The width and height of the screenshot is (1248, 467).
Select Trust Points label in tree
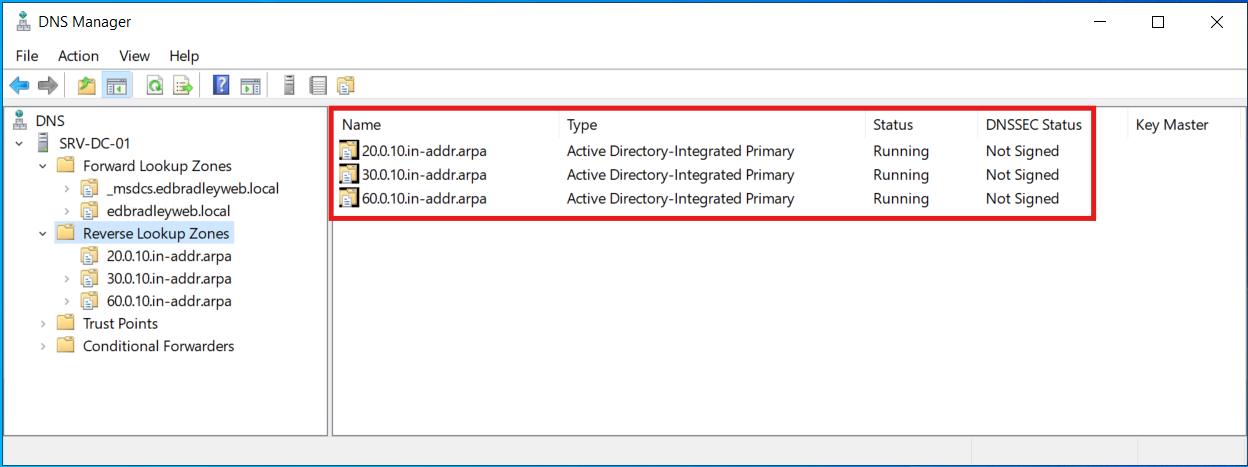(120, 323)
